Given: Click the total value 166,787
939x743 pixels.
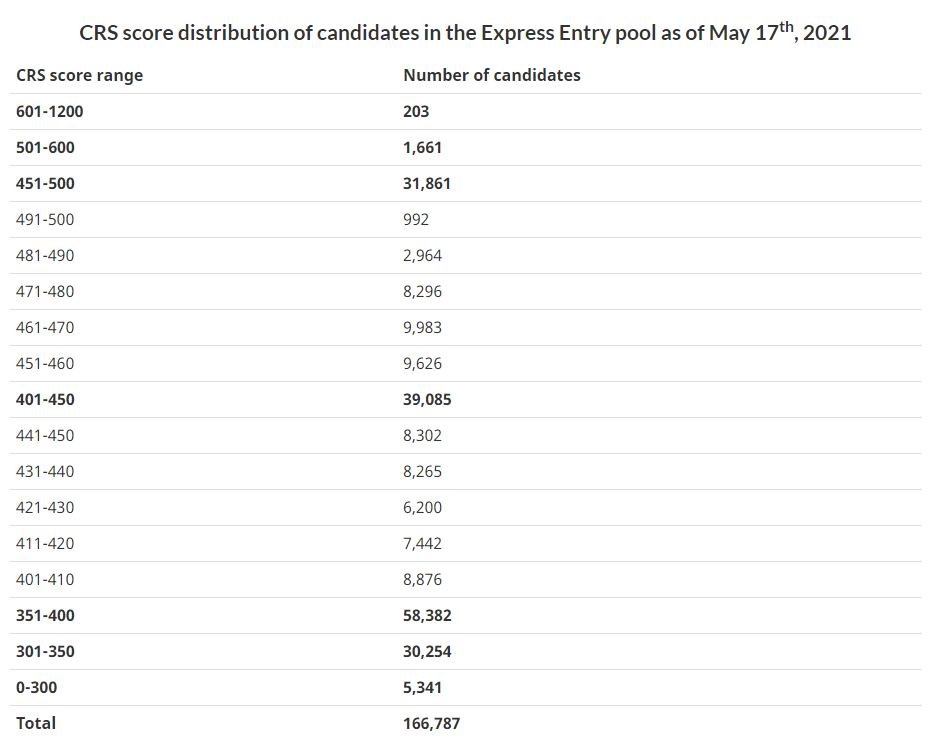Looking at the screenshot, I should coord(431,723).
